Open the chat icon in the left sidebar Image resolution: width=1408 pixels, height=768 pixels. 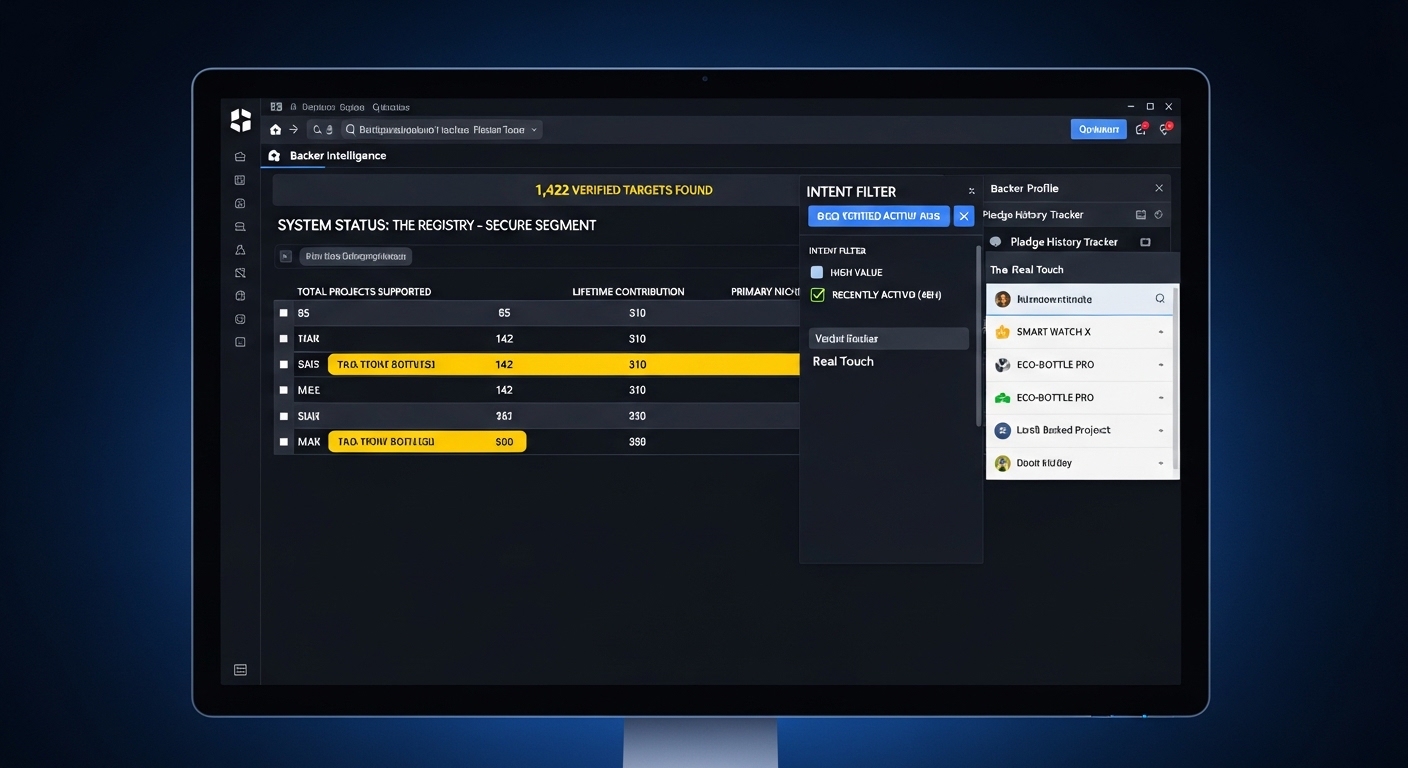coord(240,226)
